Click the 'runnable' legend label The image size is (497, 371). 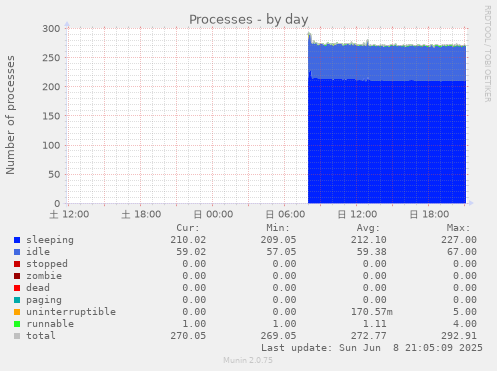click(50, 324)
